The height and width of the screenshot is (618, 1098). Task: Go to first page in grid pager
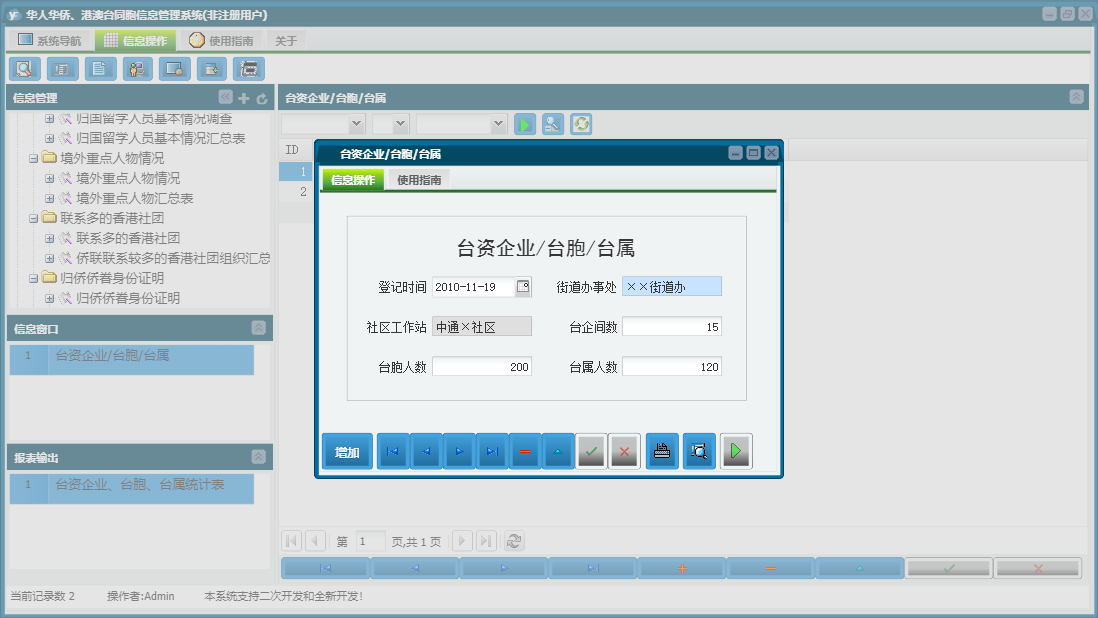click(291, 541)
